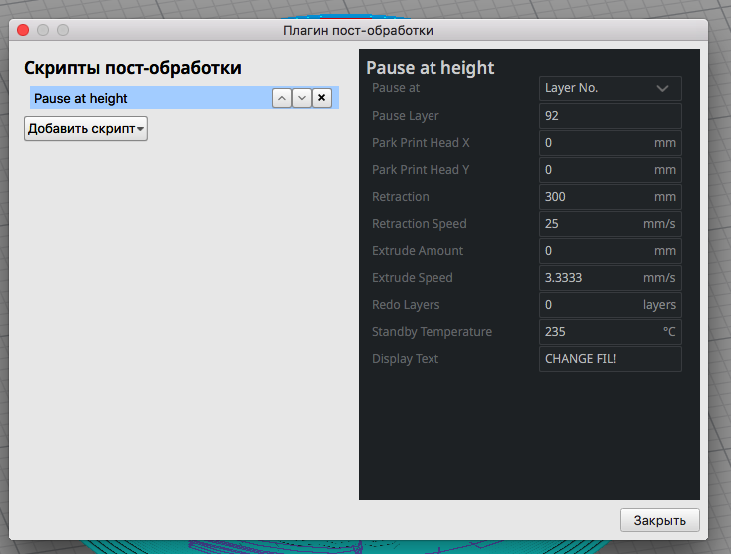This screenshot has width=731, height=554.
Task: Edit the Retraction Speed value 25
Action: pos(610,224)
